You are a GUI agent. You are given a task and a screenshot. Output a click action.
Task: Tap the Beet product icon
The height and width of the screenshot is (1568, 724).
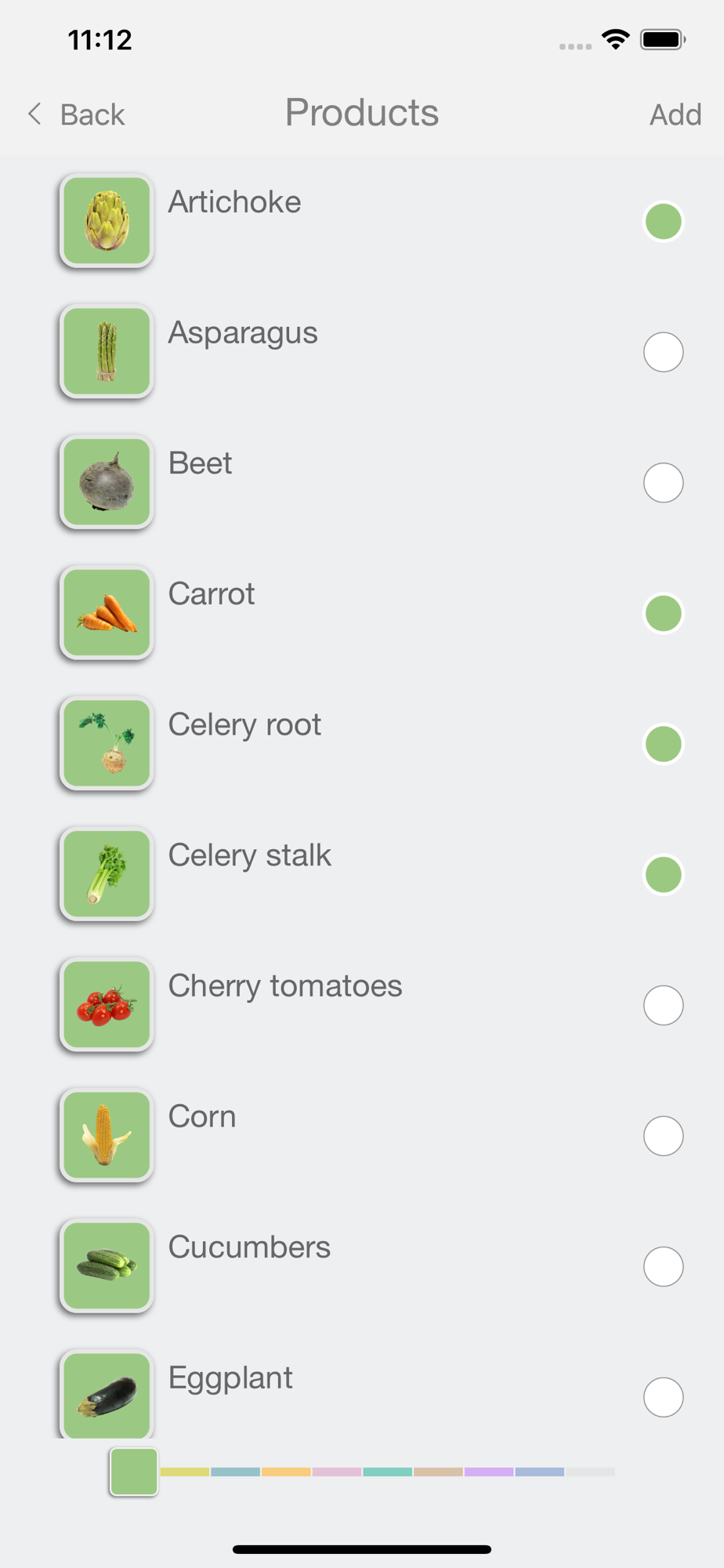pos(107,483)
